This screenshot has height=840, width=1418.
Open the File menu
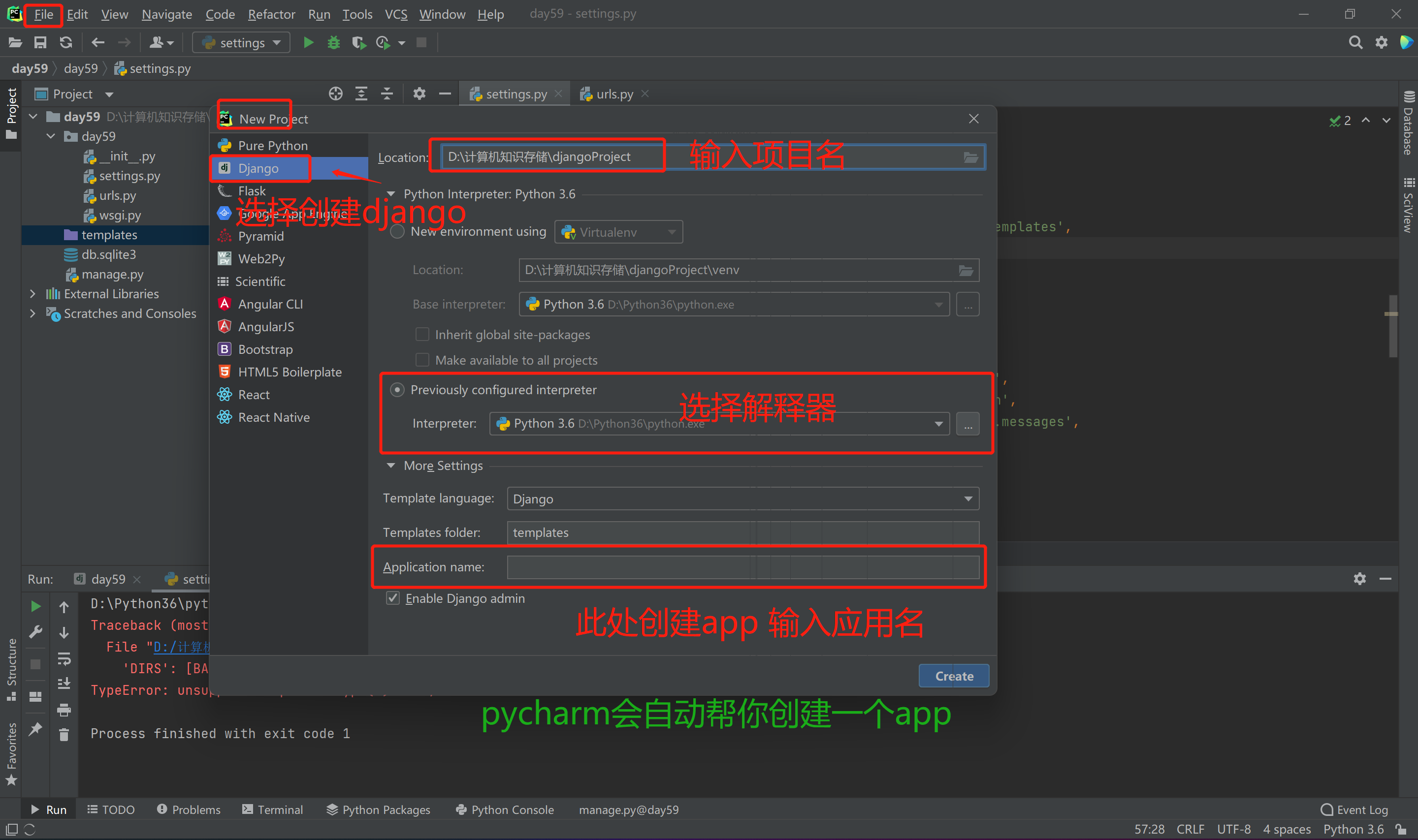point(44,14)
